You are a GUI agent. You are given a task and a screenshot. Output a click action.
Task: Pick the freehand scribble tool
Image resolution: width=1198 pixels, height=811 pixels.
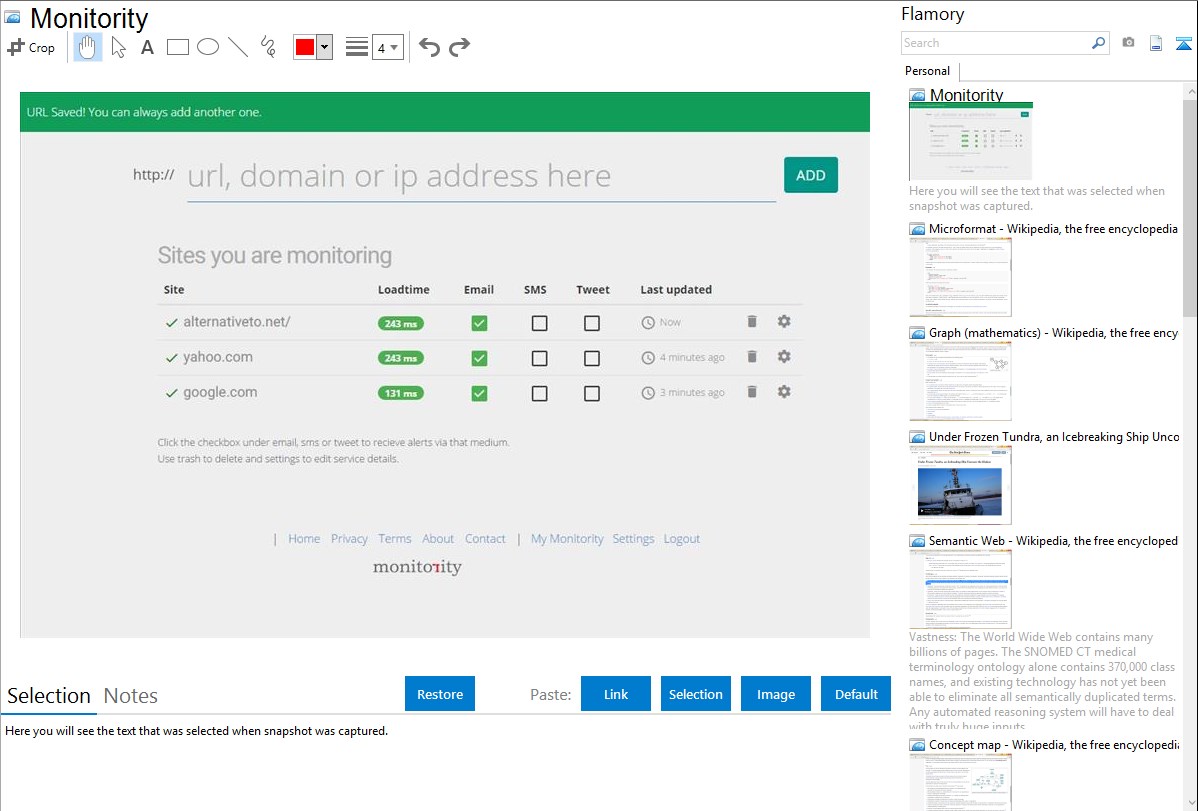click(x=268, y=47)
